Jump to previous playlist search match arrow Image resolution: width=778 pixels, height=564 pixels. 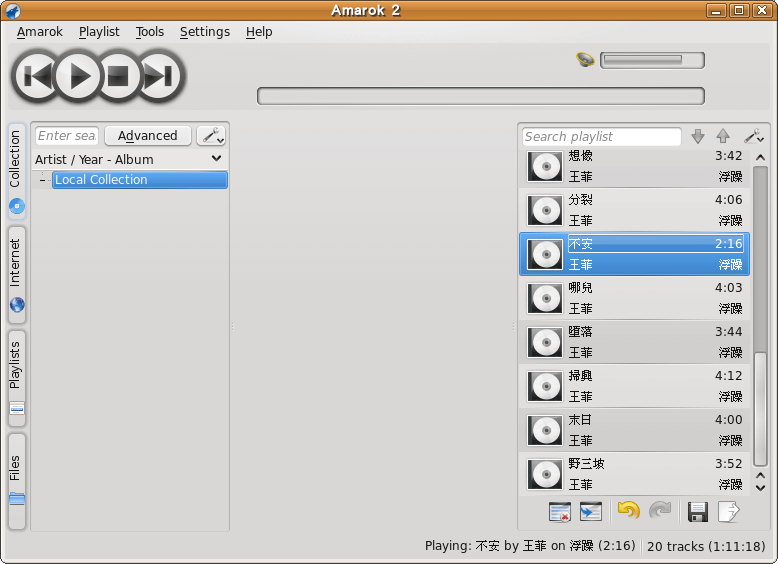tap(723, 136)
